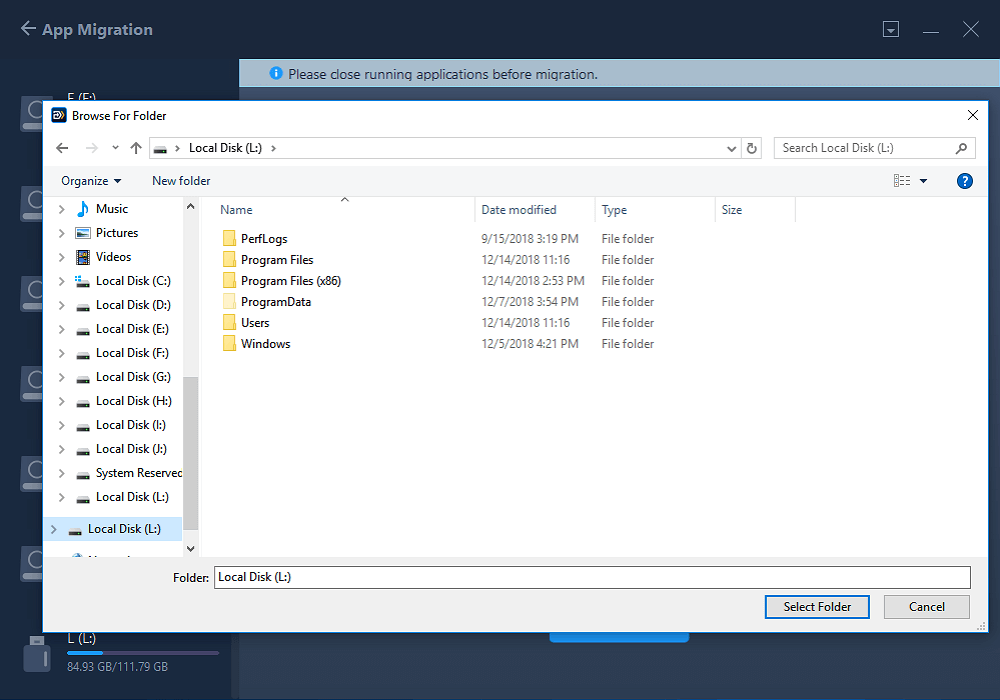Image resolution: width=1000 pixels, height=700 pixels.
Task: Select Local Disk (F:) in tree
Action: pos(132,353)
